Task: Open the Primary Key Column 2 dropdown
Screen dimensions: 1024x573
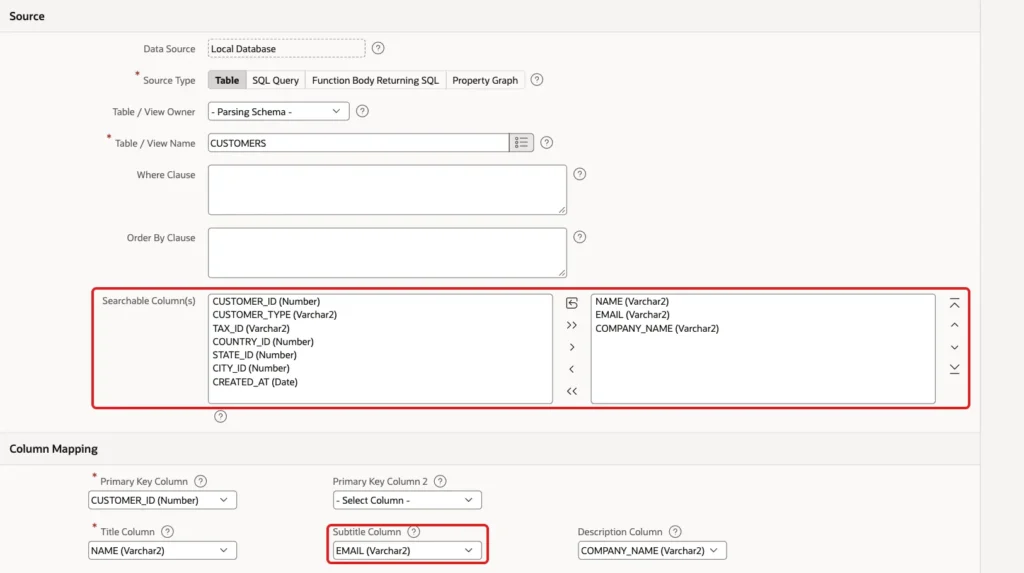Action: point(407,500)
